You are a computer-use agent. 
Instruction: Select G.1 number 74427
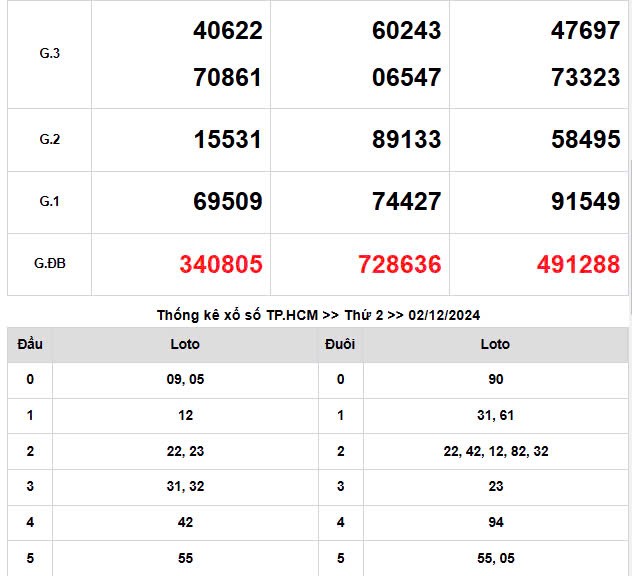[x=406, y=202]
